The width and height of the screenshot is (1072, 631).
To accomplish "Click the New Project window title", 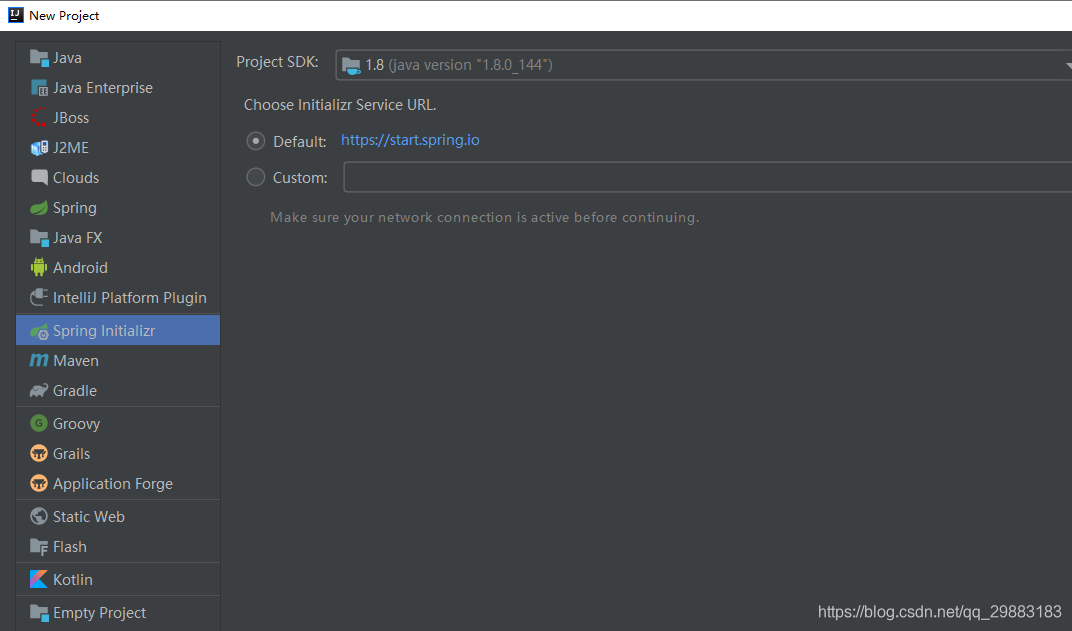I will tap(64, 16).
